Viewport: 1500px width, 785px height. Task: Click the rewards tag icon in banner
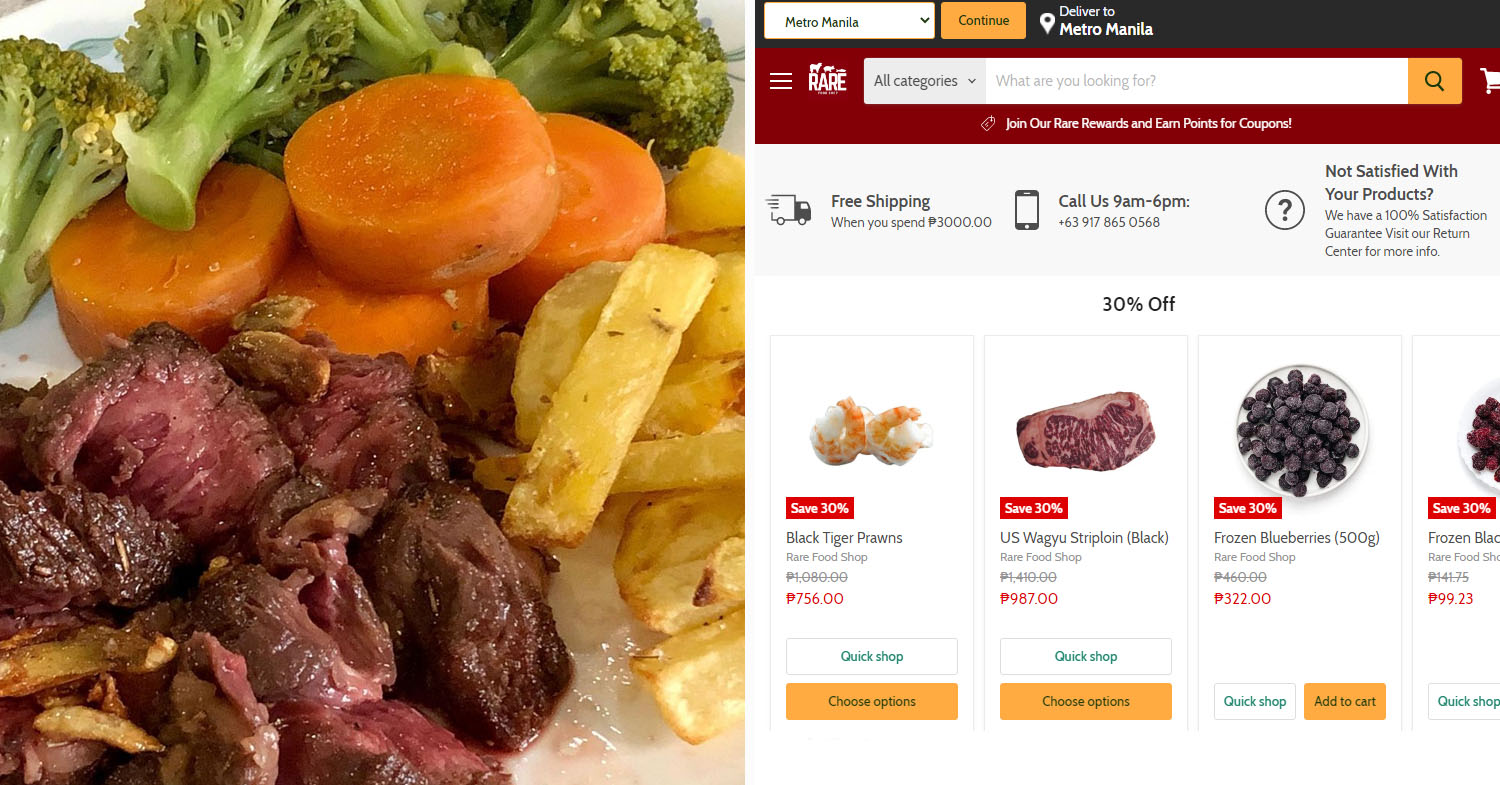[x=988, y=124]
